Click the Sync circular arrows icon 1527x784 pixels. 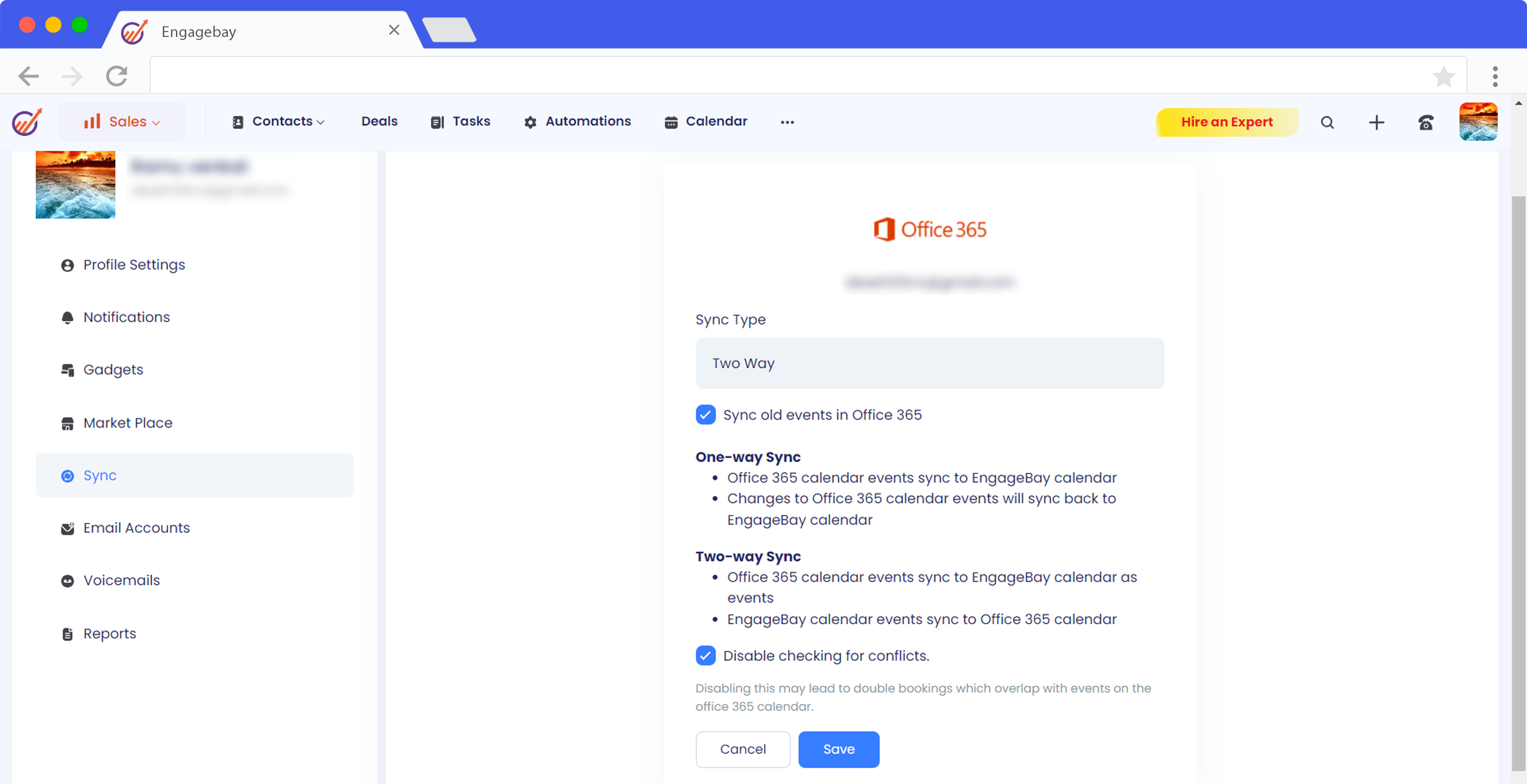pyautogui.click(x=67, y=476)
